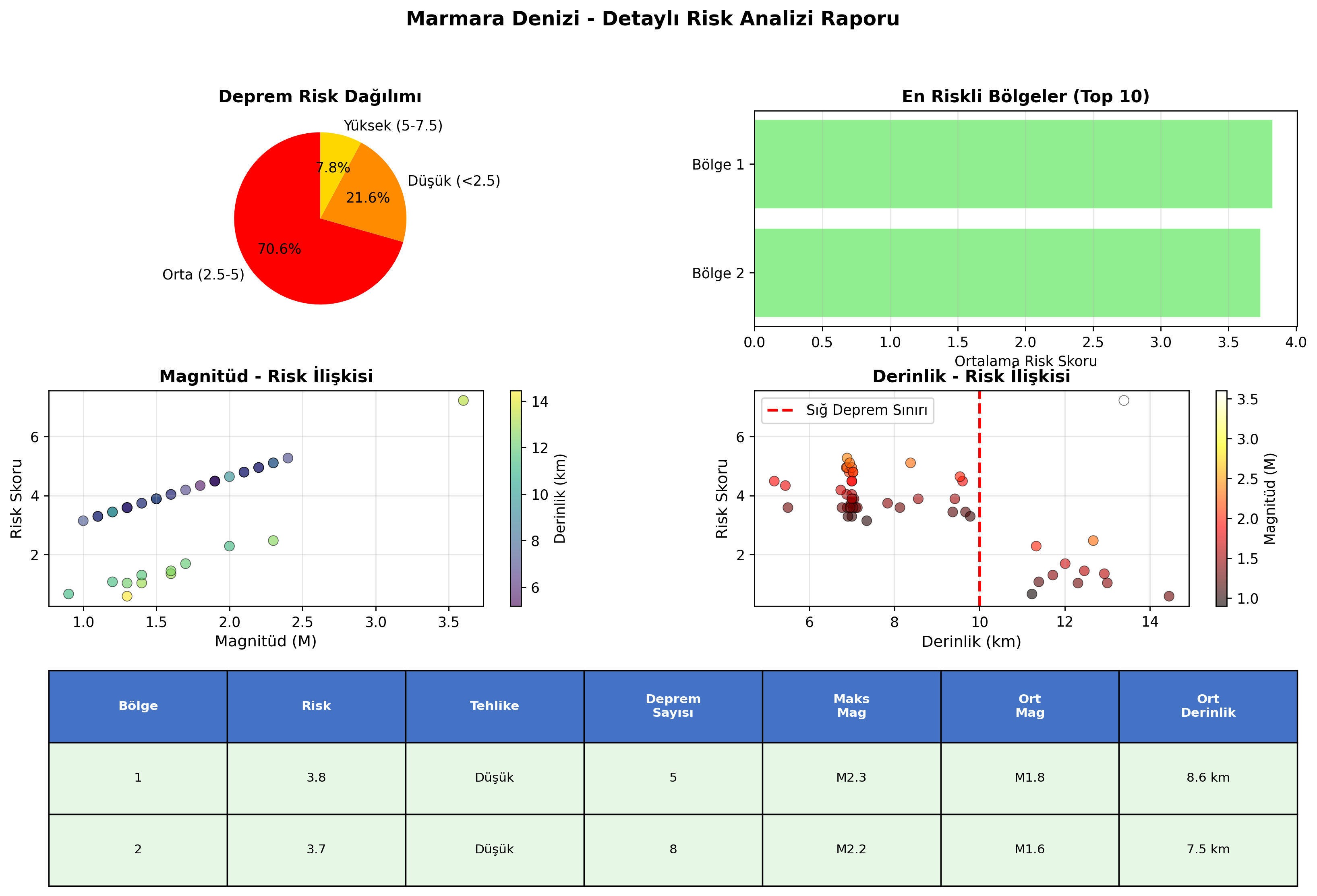This screenshot has width=1317, height=896.
Task: Click the 'Bölge 2' y-axis tick label
Action: [717, 274]
